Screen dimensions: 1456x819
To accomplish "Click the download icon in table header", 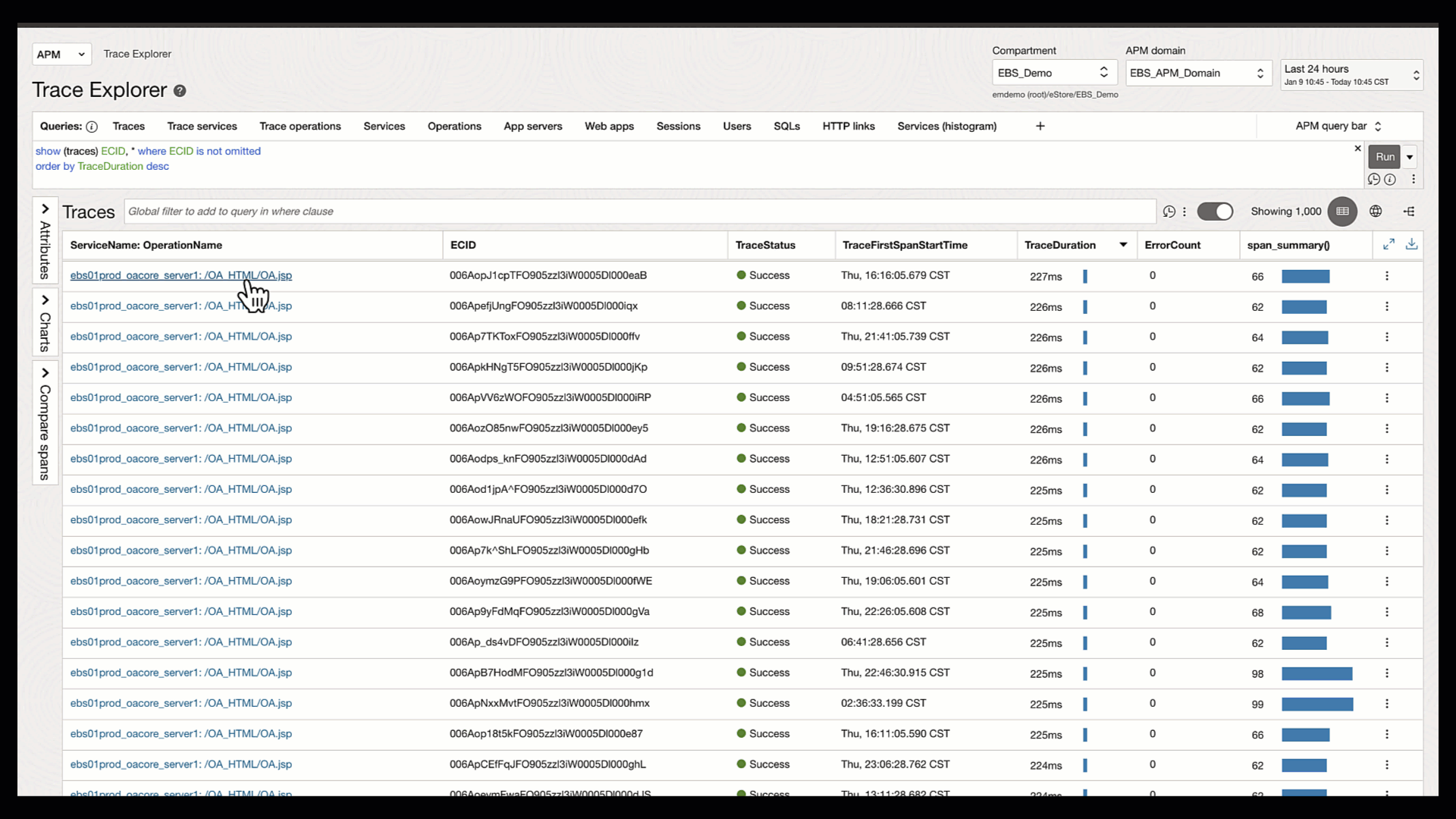I will pos(1411,244).
